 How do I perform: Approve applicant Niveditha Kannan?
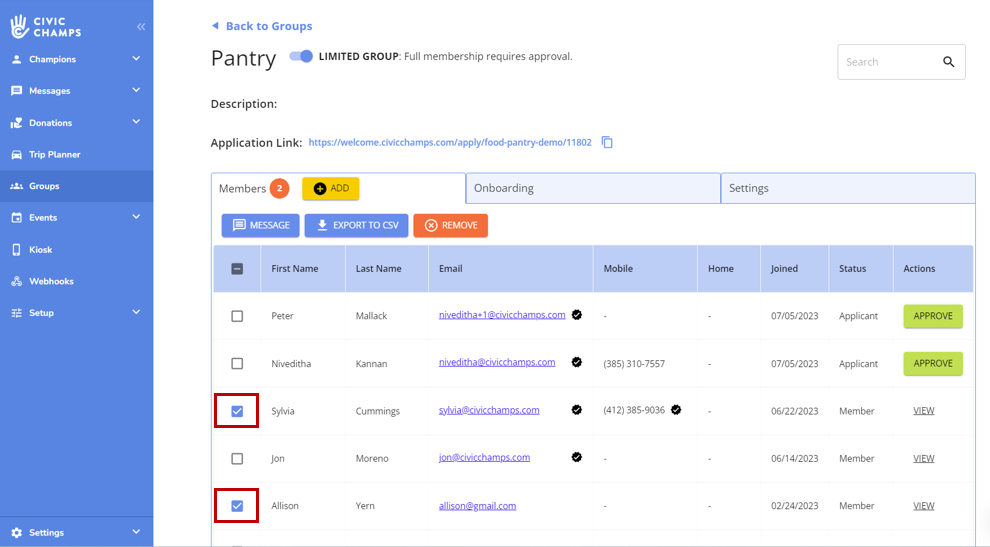tap(932, 363)
